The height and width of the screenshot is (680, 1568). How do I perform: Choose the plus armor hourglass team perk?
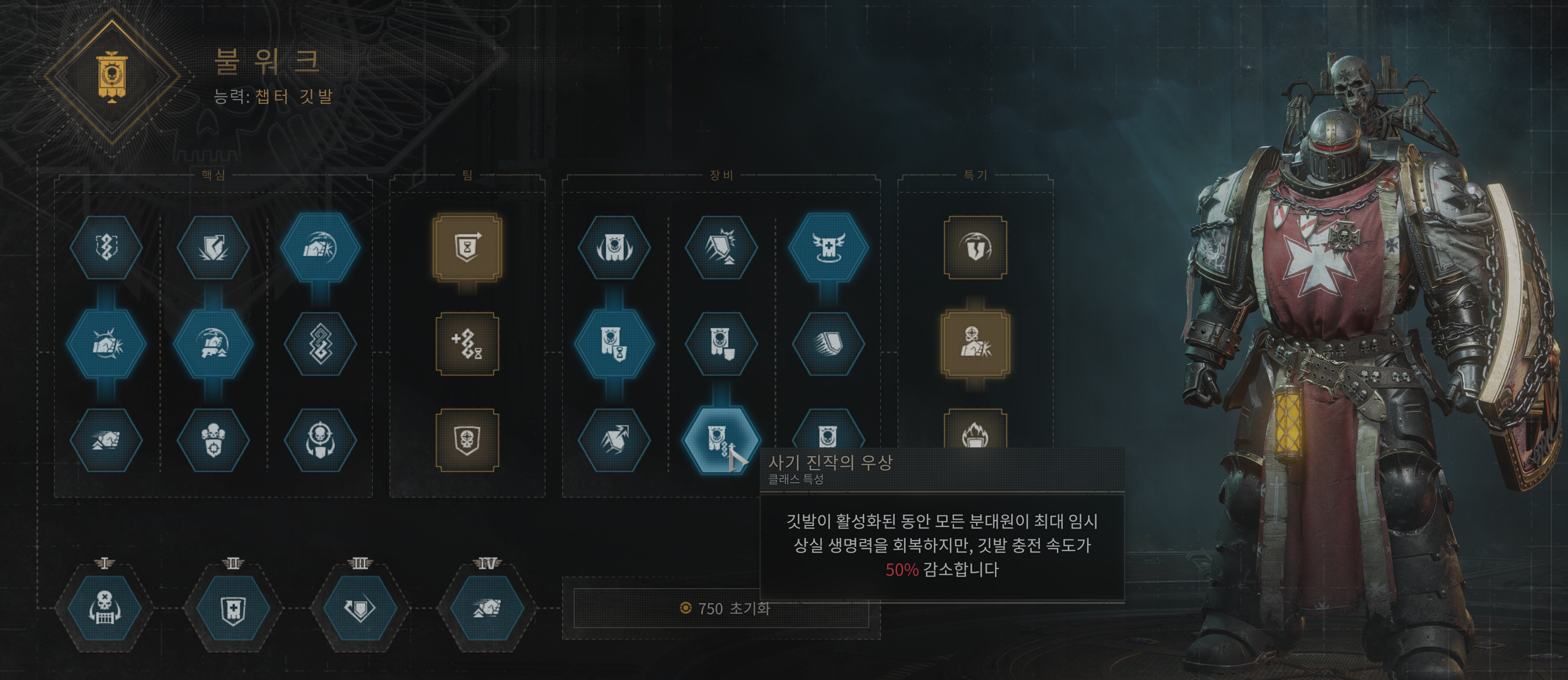tap(467, 344)
